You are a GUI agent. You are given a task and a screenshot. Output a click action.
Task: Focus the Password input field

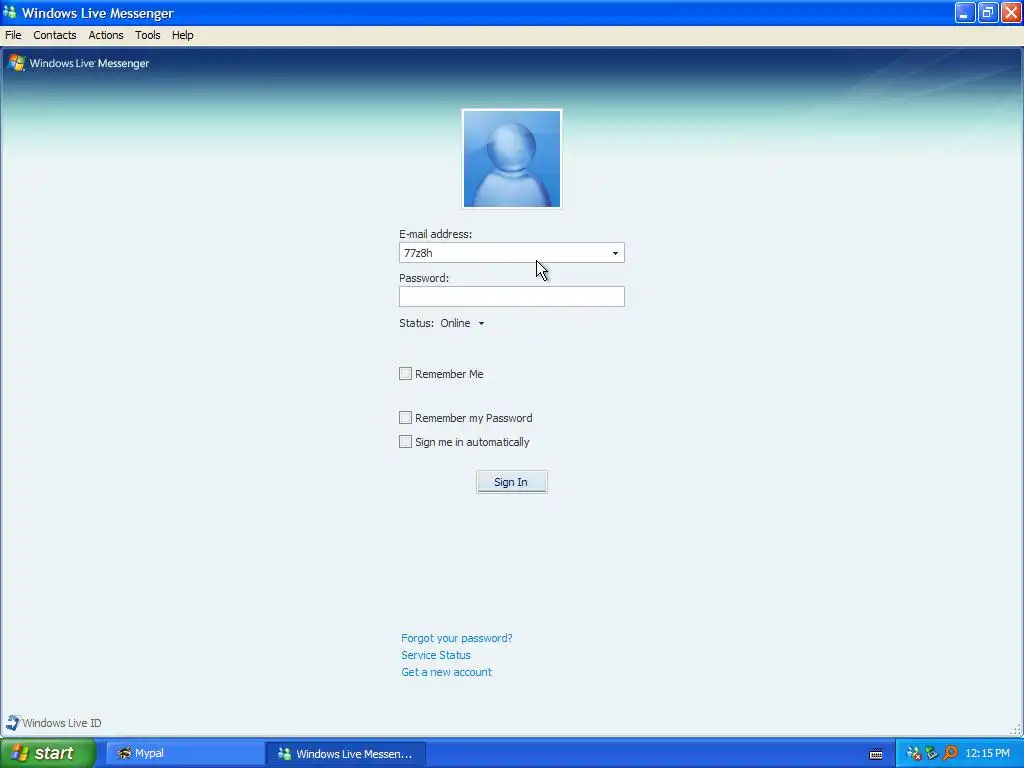click(511, 296)
